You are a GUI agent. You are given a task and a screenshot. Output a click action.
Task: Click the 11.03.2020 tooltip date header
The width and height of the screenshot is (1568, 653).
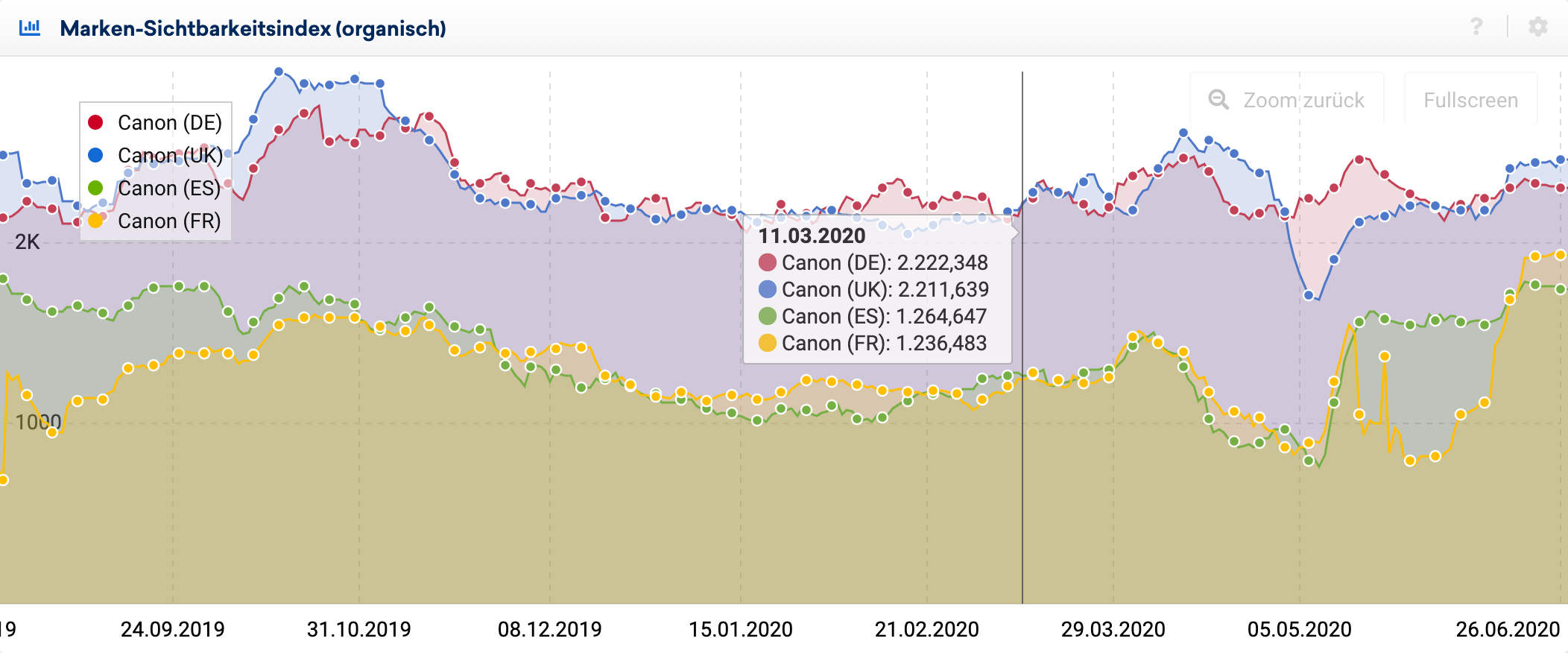(812, 236)
